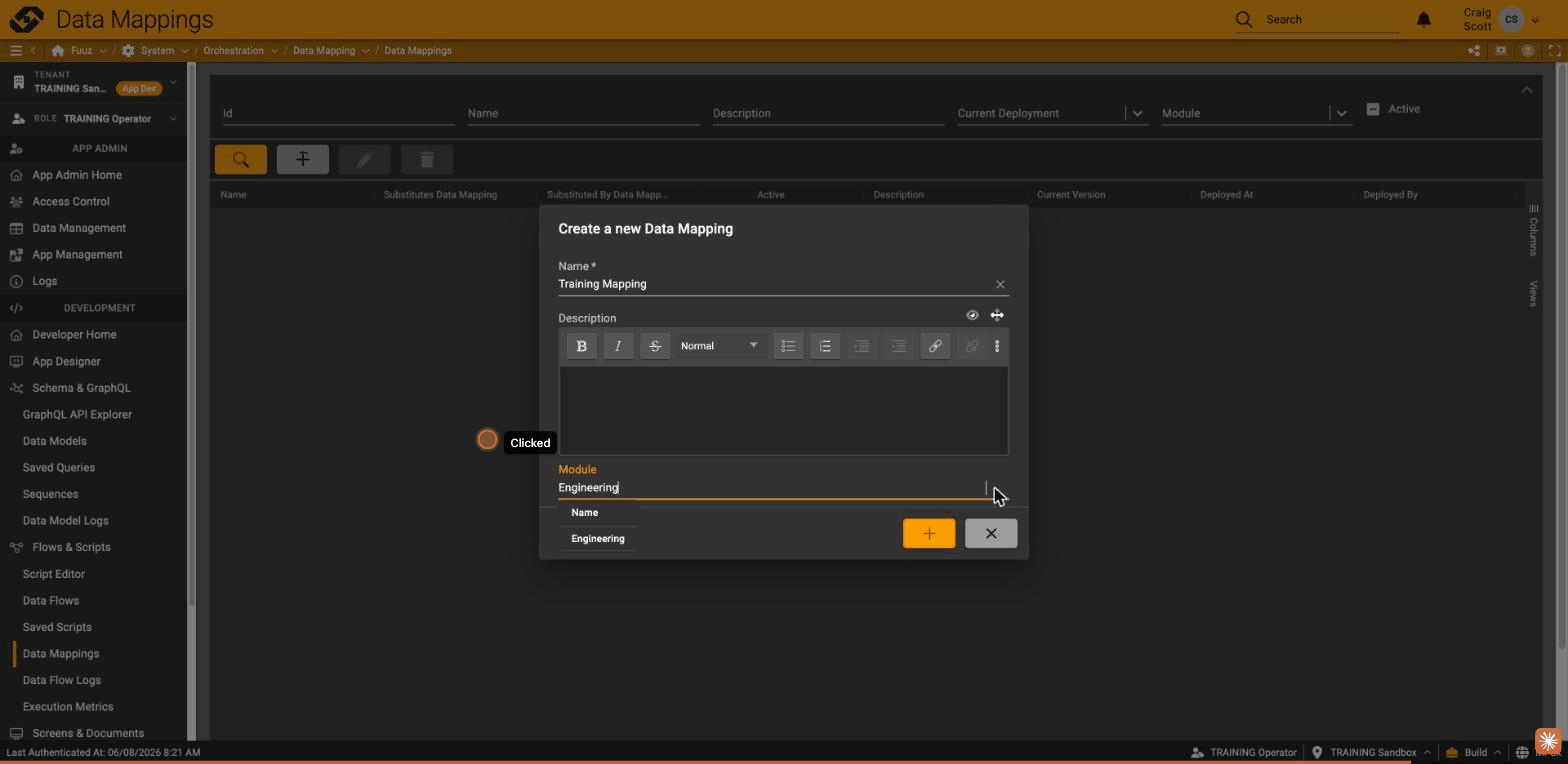Open the Craig Scott user menu chevron

coord(1536,20)
